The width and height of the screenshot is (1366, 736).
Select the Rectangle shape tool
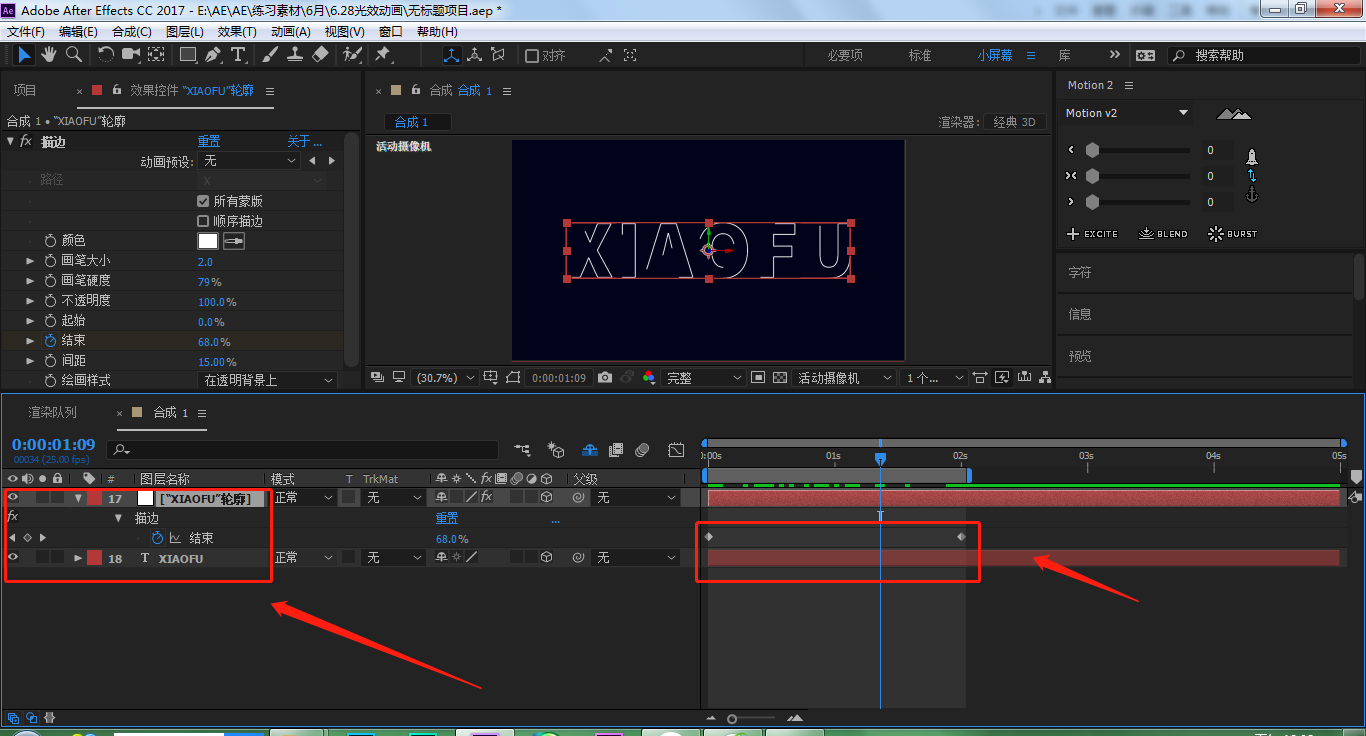tap(188, 55)
